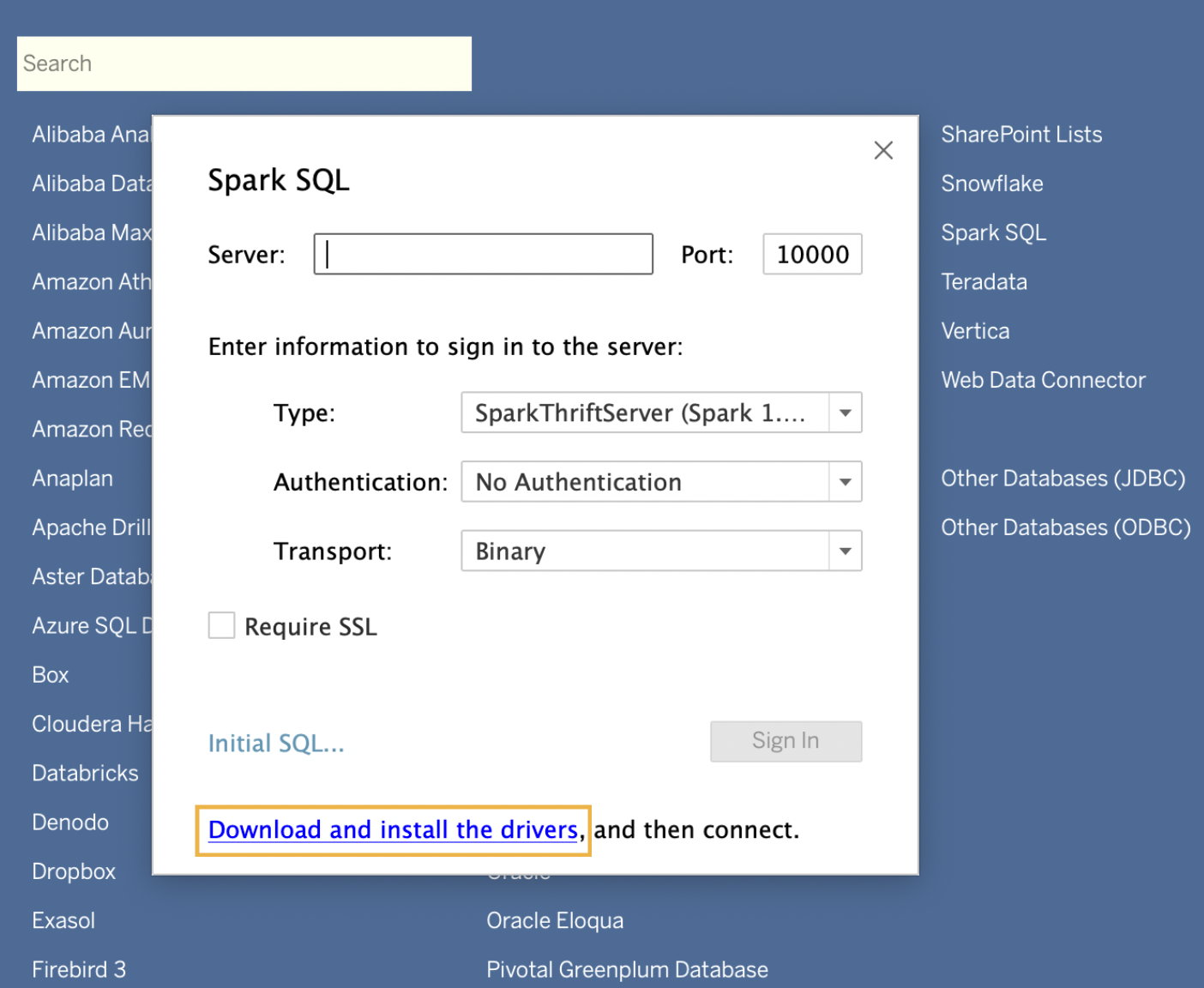Select Denodo connector
The width and height of the screenshot is (1204, 988).
(x=70, y=822)
